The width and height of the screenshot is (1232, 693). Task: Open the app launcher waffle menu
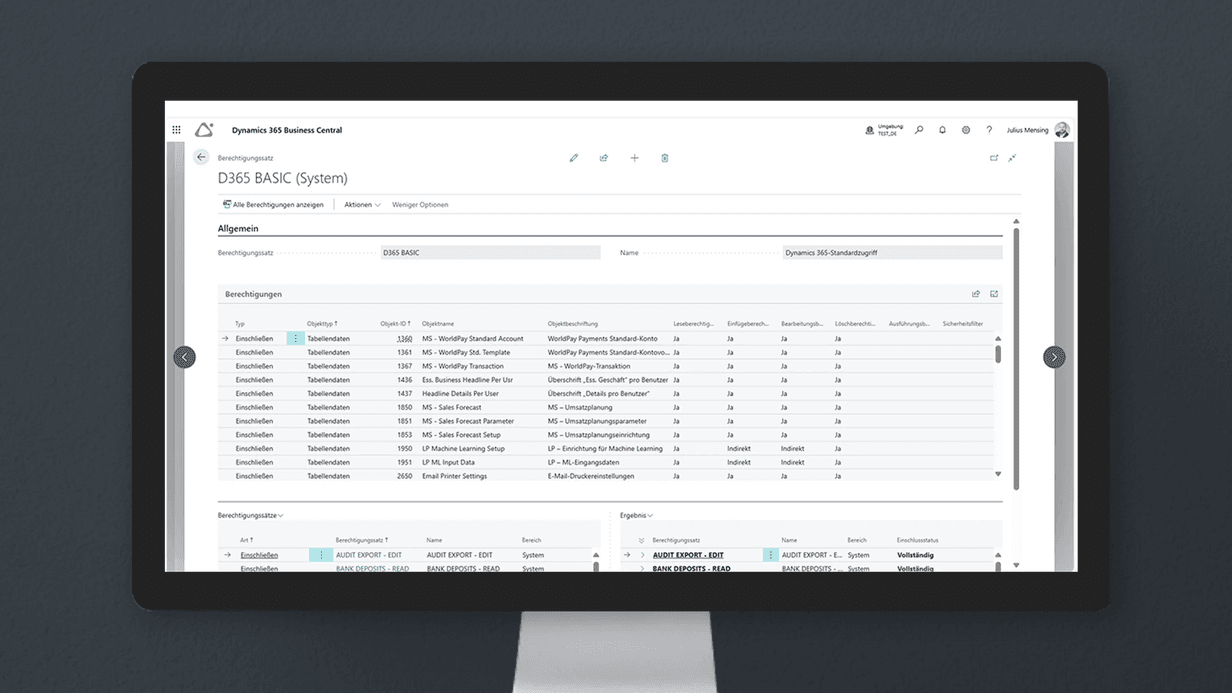pos(177,130)
